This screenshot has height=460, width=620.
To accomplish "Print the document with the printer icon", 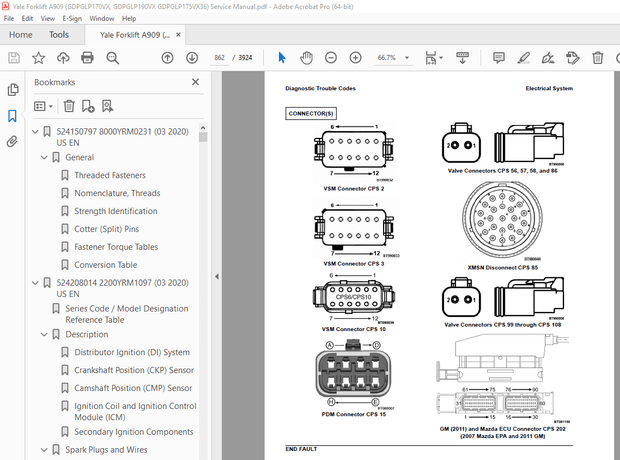I will pos(87,58).
